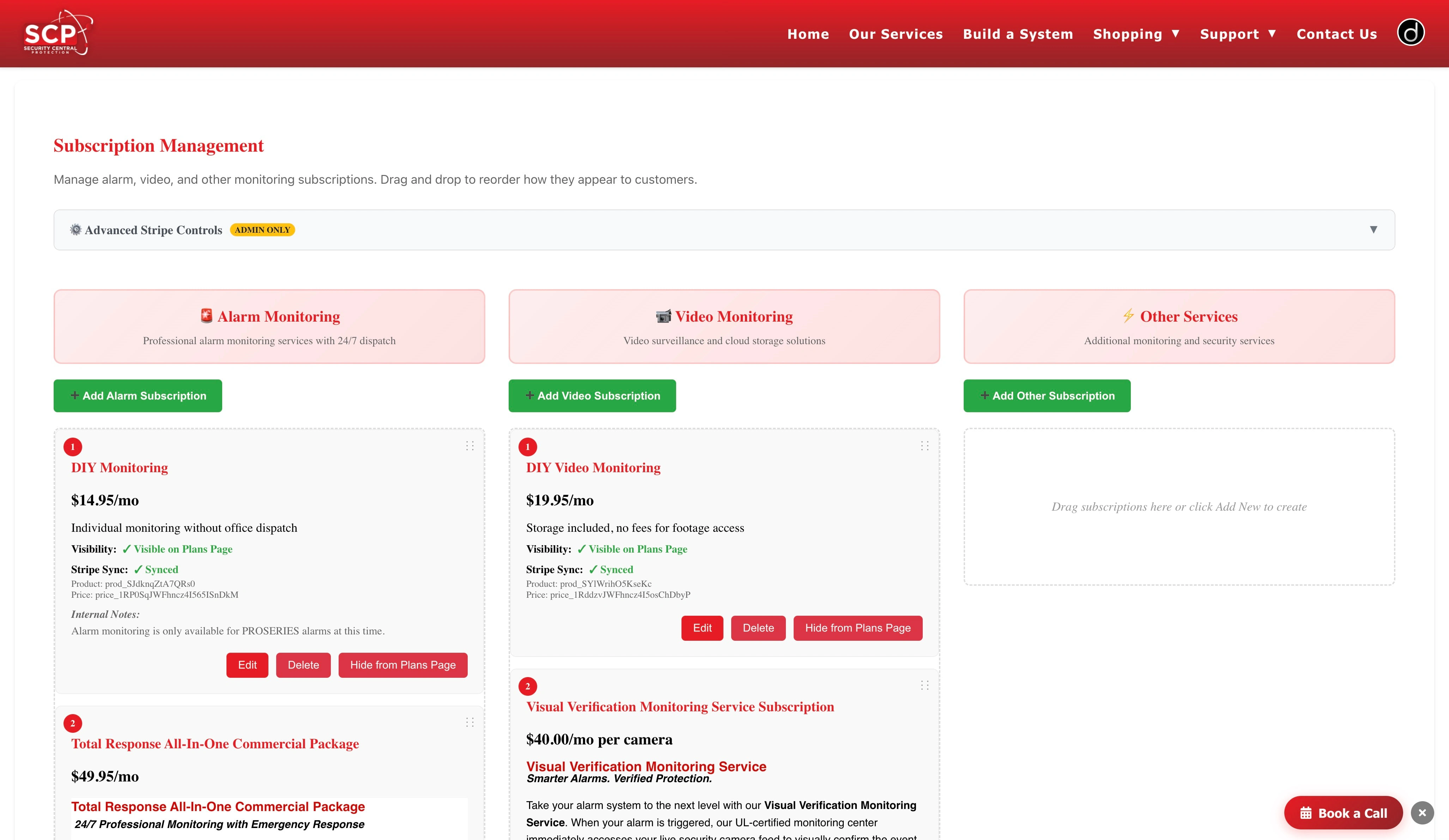Viewport: 1449px width, 840px height.
Task: Click the camera icon next to Video Monitoring
Action: [x=663, y=316]
